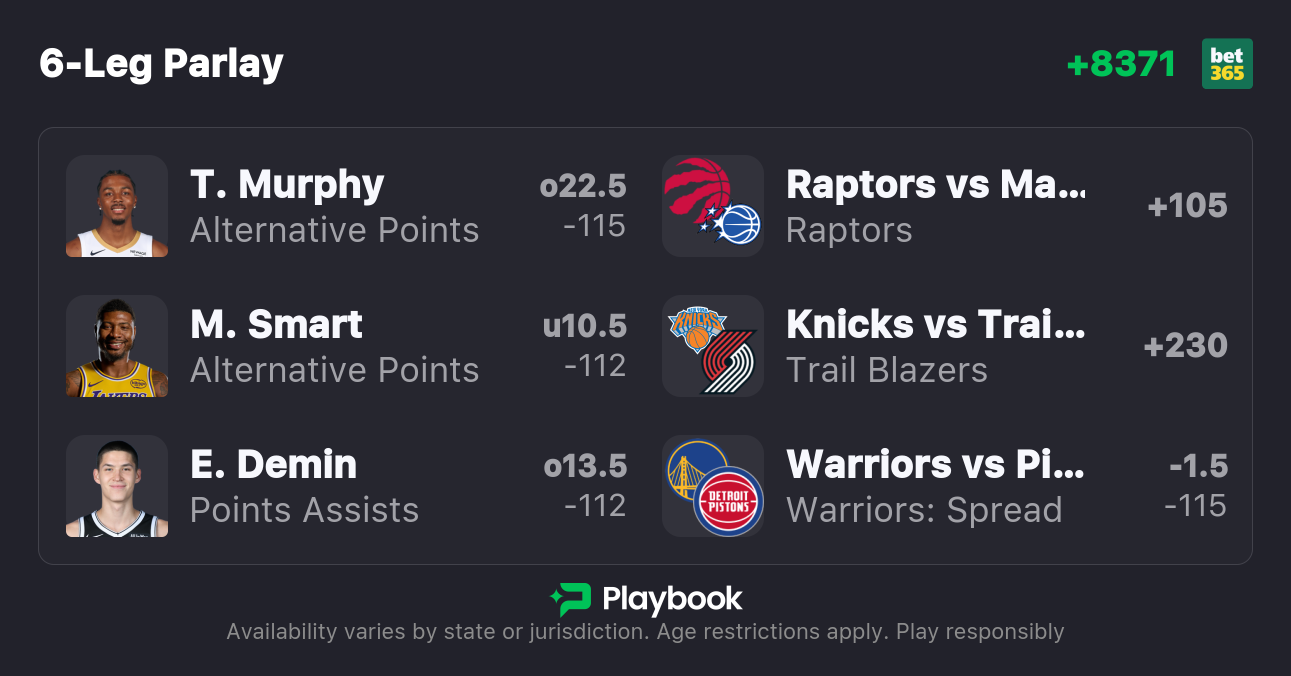Image resolution: width=1291 pixels, height=676 pixels.
Task: Click the Knicks vs Trail Blazers logos
Action: [713, 346]
